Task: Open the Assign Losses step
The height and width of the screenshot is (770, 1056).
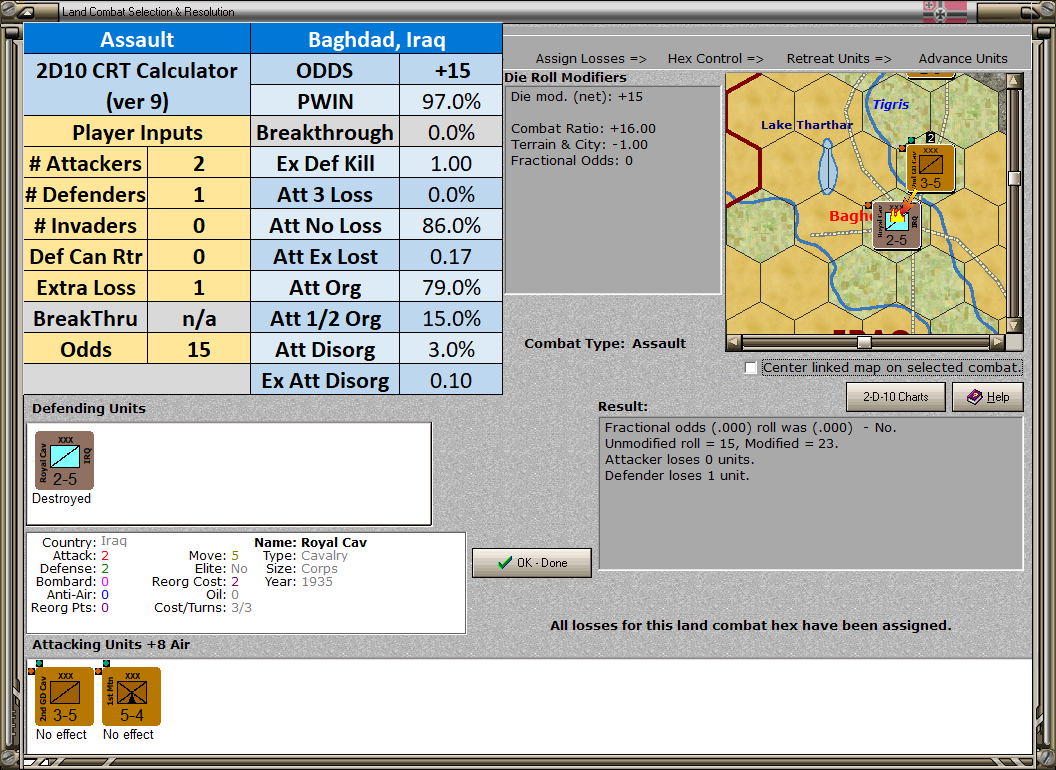Action: click(x=591, y=59)
